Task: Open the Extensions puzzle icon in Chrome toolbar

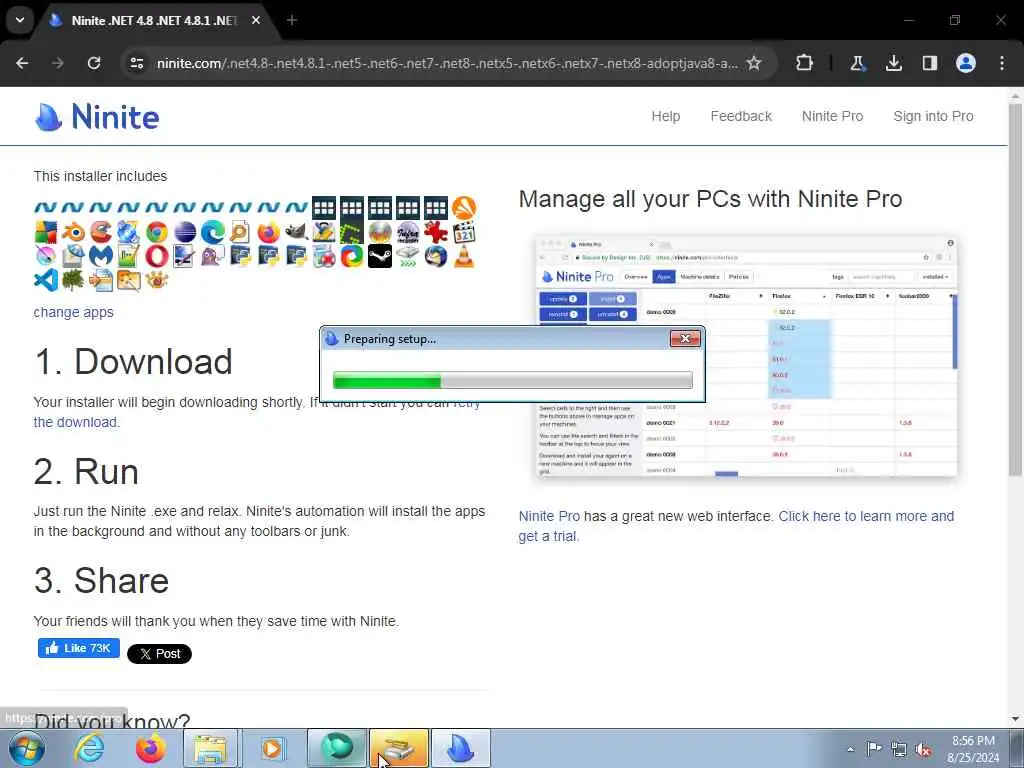Action: (x=805, y=63)
